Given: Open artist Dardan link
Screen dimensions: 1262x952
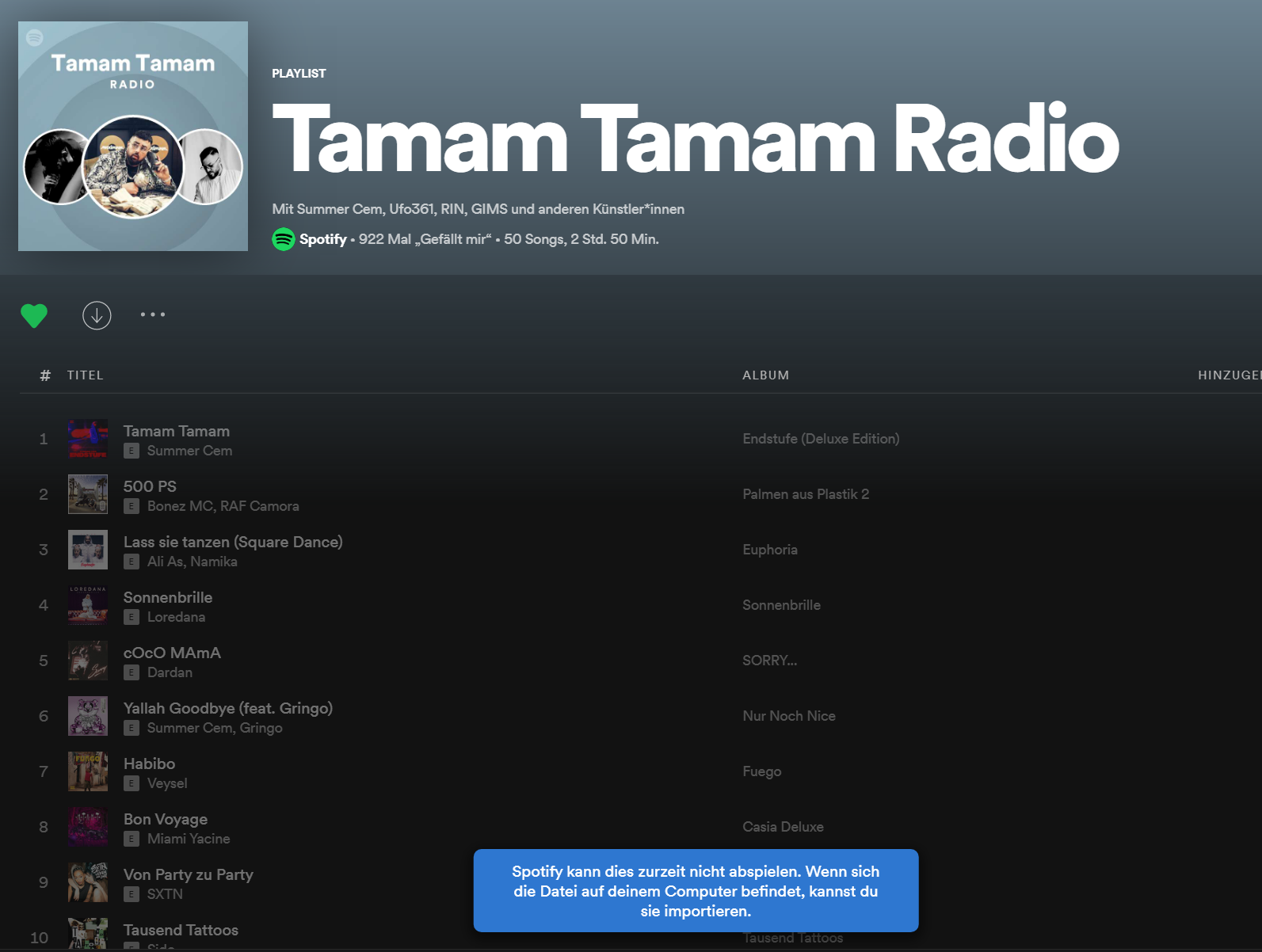Looking at the screenshot, I should coord(170,672).
